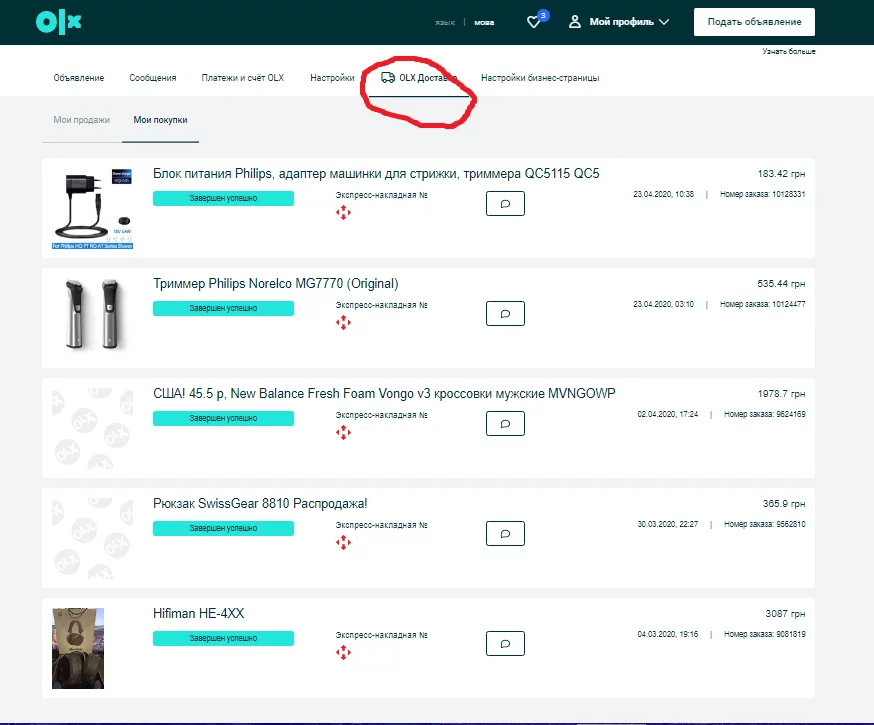The height and width of the screenshot is (725, 874).
Task: Open favorites heart icon
Action: [x=533, y=22]
